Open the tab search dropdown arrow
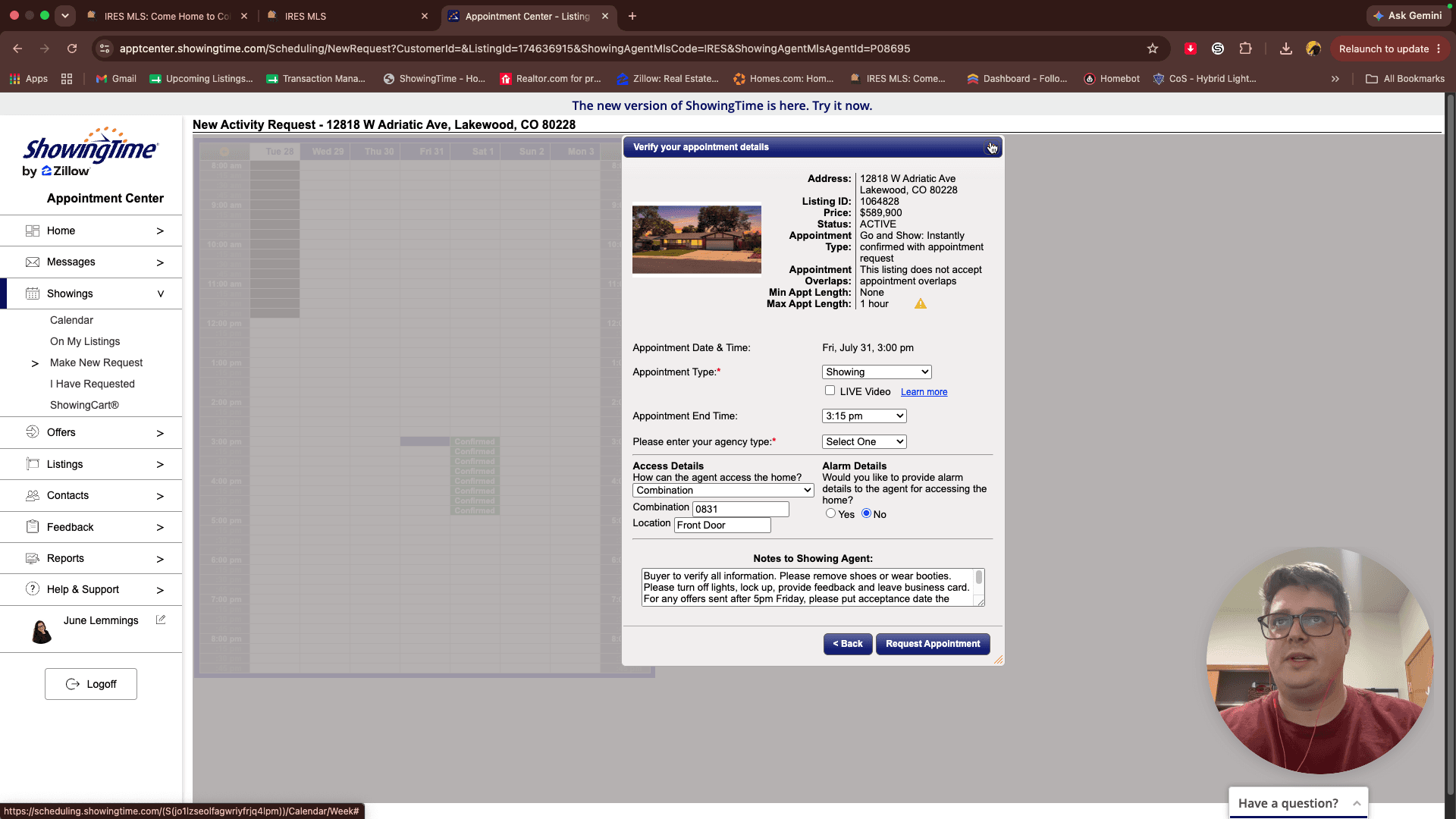 (65, 16)
